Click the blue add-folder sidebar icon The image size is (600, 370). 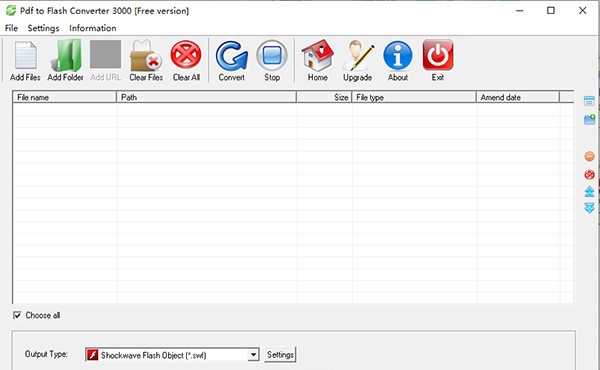(x=589, y=119)
